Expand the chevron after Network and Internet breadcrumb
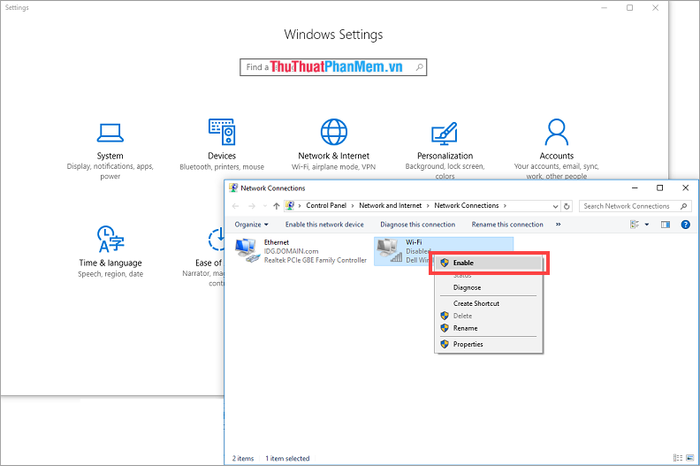This screenshot has height=466, width=700. pyautogui.click(x=428, y=206)
